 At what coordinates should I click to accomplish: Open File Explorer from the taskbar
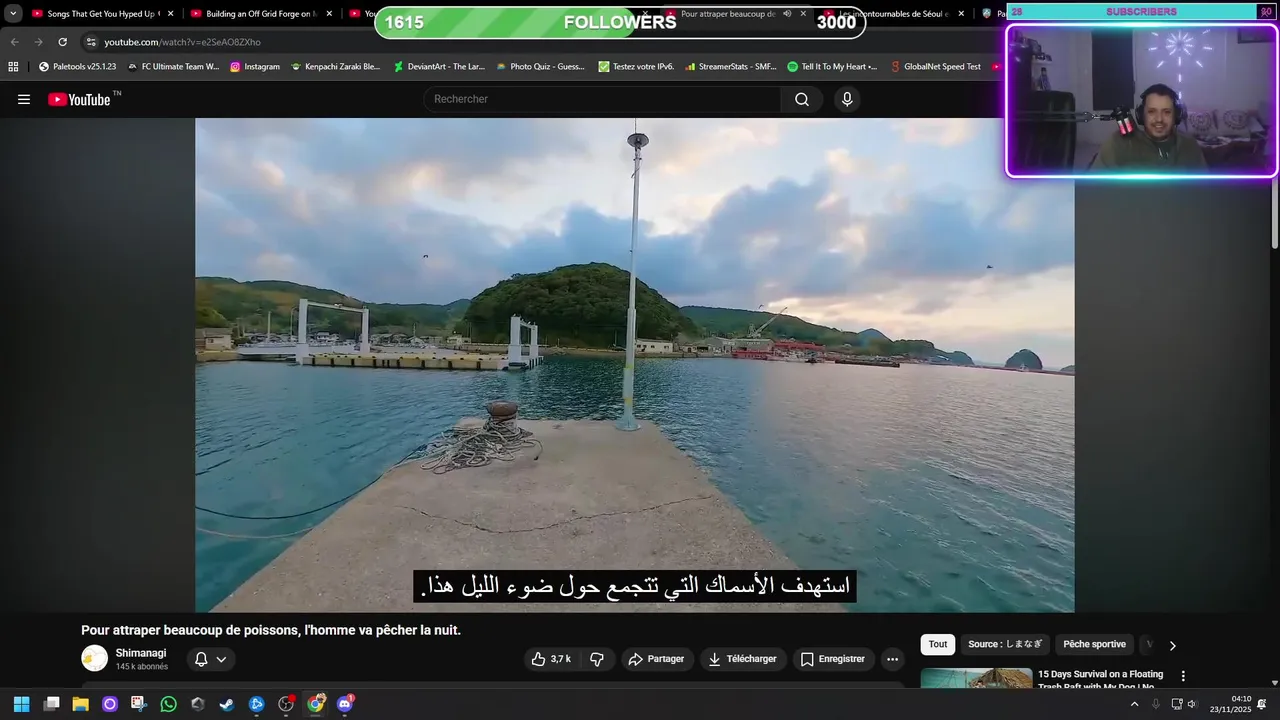coord(80,704)
